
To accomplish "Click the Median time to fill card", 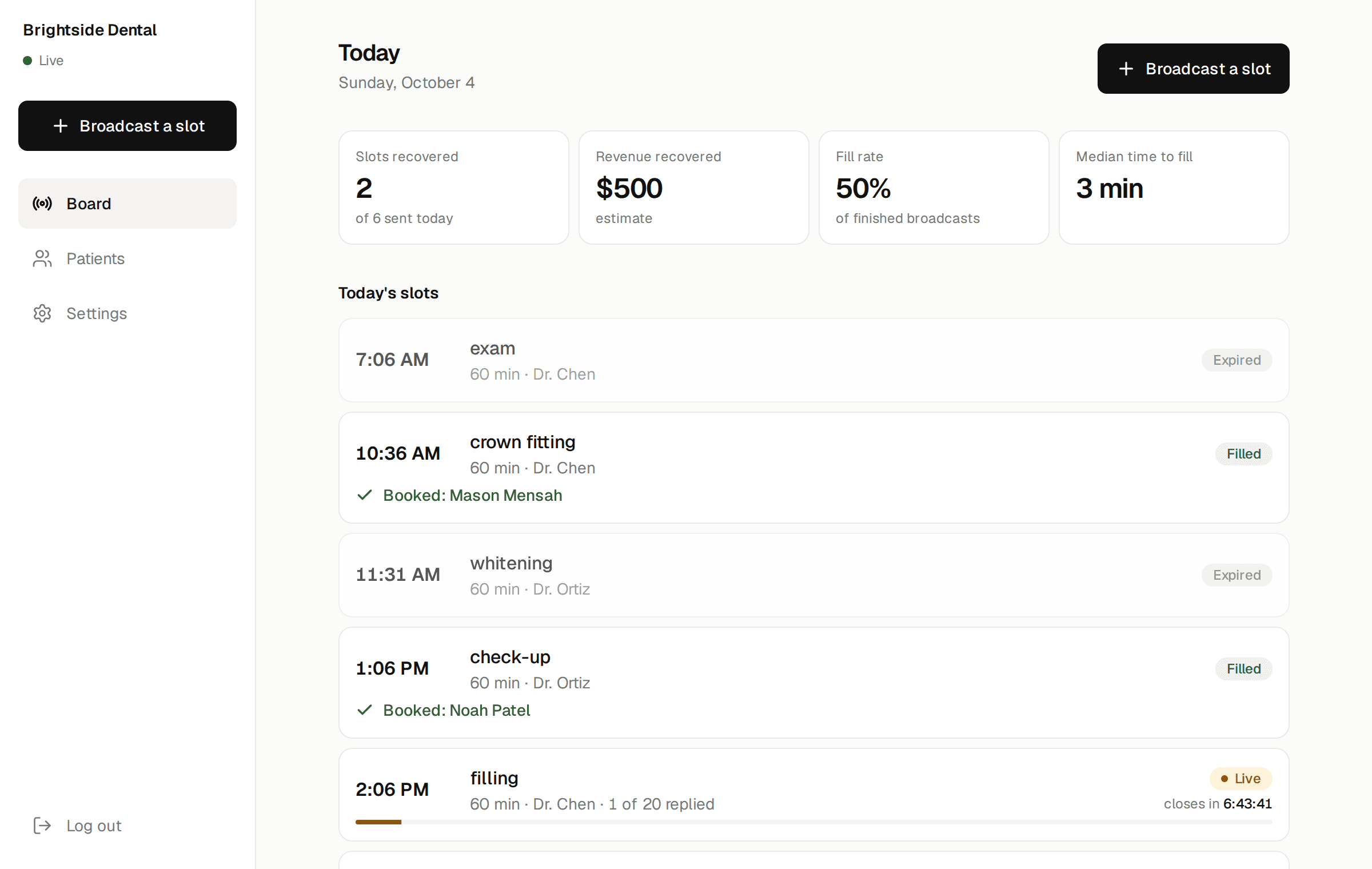I will (x=1174, y=188).
